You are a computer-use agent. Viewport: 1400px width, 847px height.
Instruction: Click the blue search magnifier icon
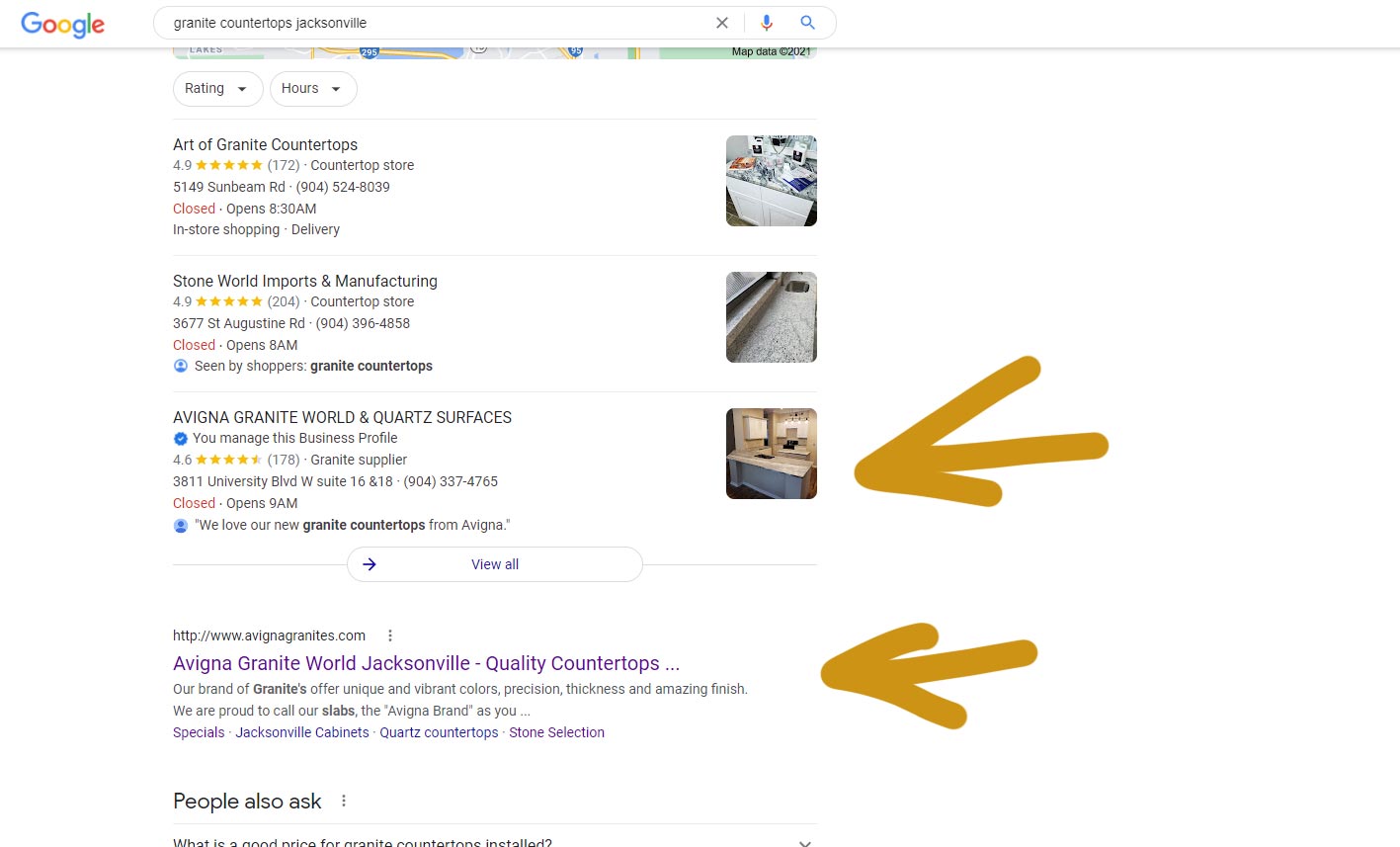(x=807, y=23)
